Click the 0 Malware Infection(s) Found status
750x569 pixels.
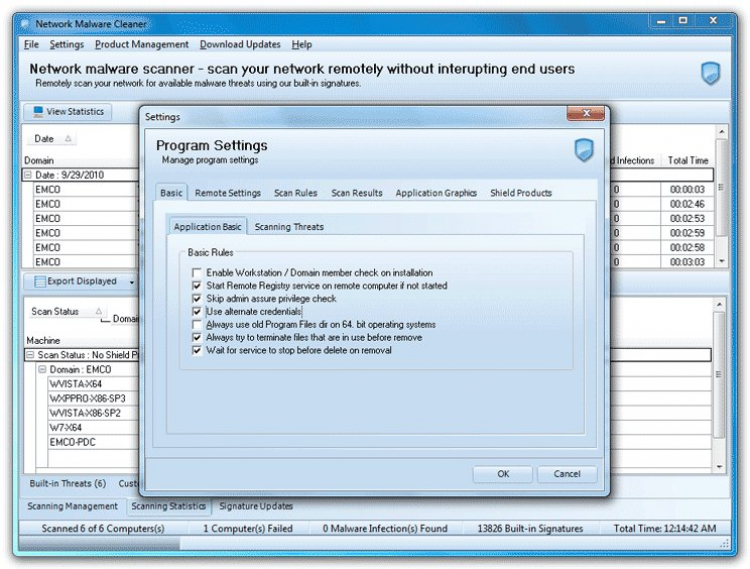385,528
